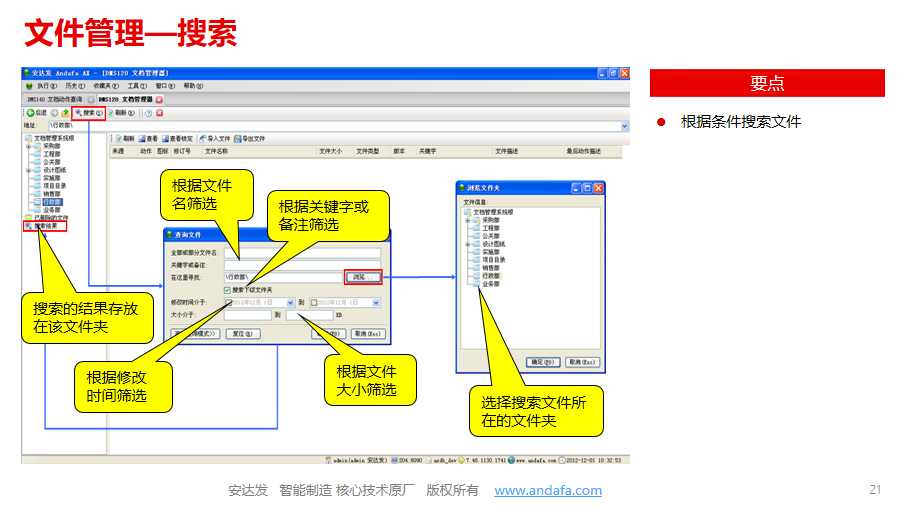907x509 pixels.
Task: Enable the modified-time end date checkbox
Action: pyautogui.click(x=314, y=301)
